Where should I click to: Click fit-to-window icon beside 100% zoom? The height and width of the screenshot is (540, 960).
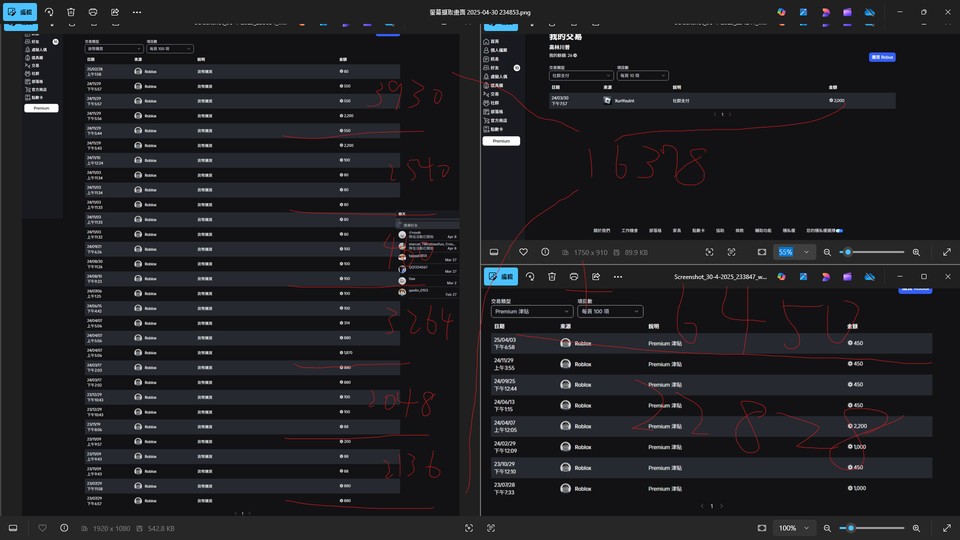762,528
